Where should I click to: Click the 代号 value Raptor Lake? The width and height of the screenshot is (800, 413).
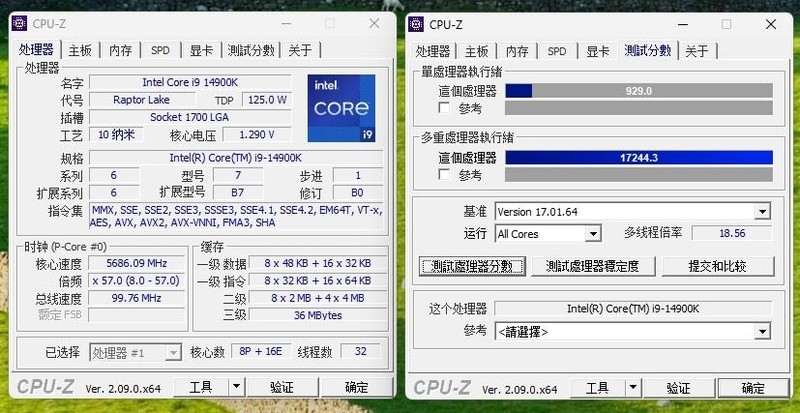point(141,100)
